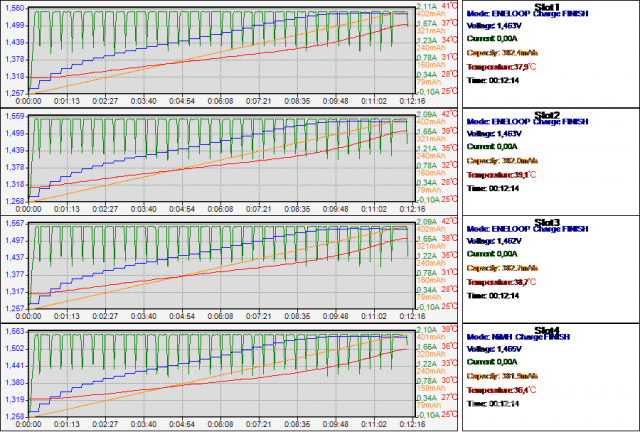Viewport: 640px width, 432px height.
Task: Click the Slot4 heading in the info panel
Action: coord(547,330)
